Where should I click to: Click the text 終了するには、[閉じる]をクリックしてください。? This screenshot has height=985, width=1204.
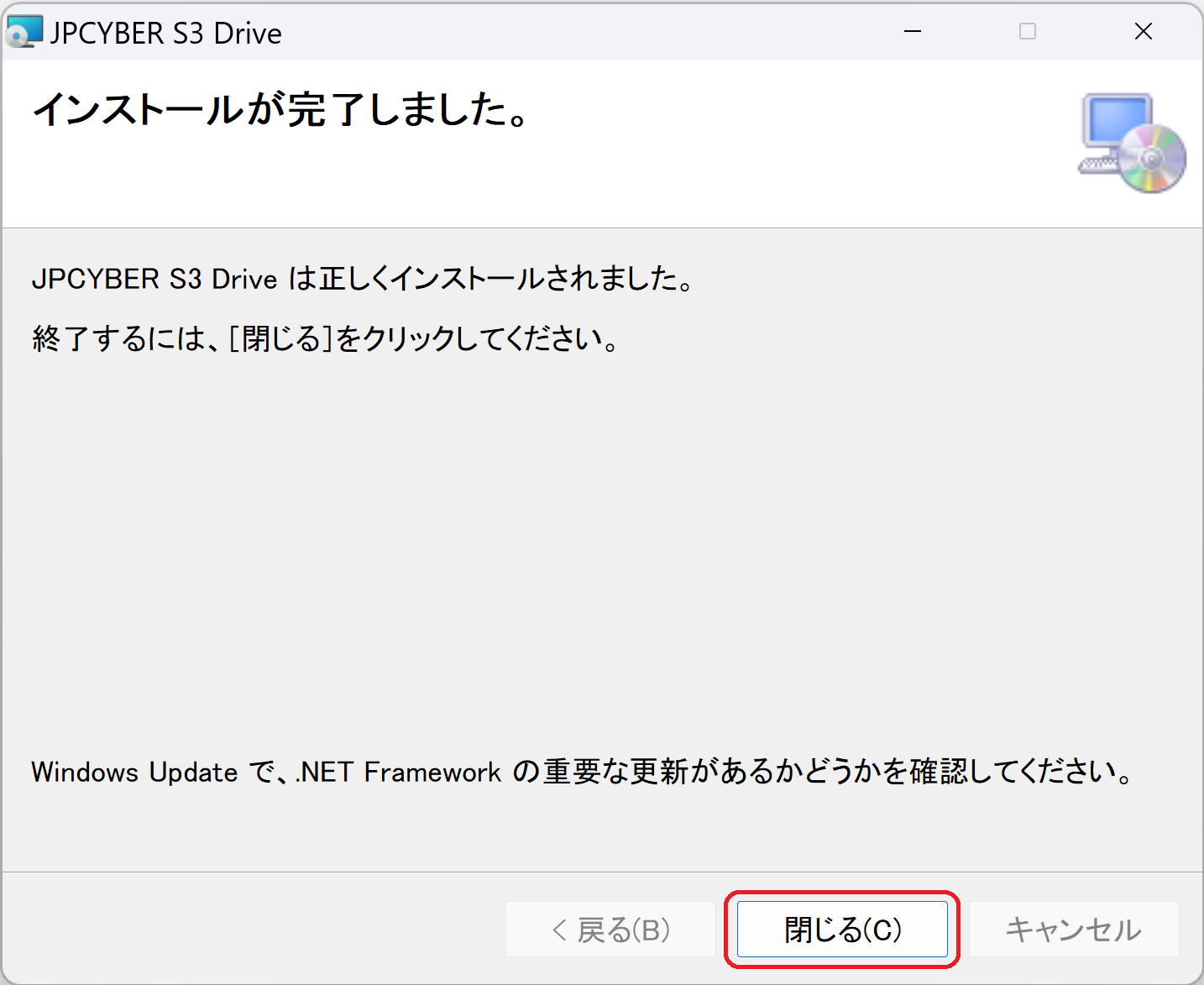coord(326,339)
